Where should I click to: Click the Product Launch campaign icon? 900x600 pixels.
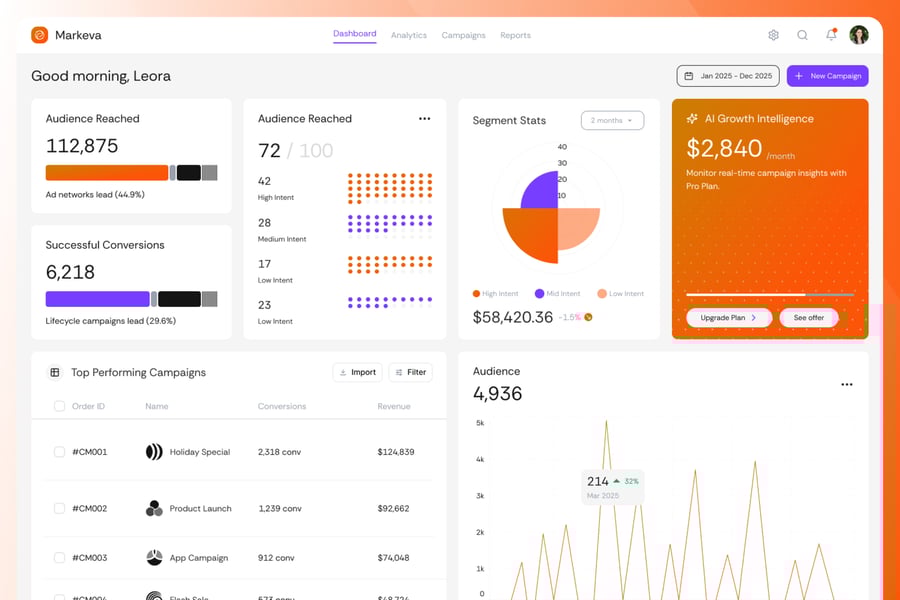coord(154,509)
